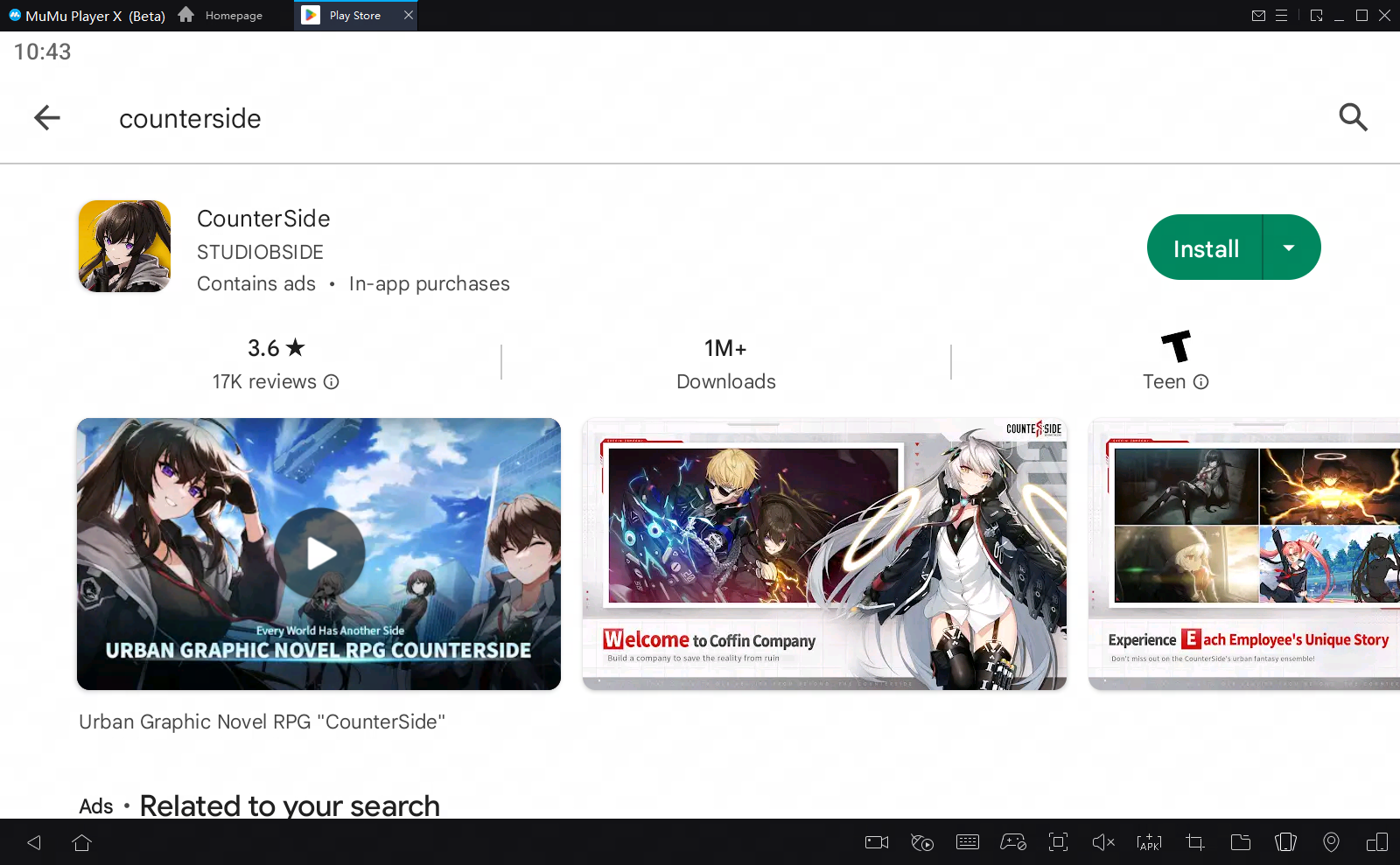1400x865 pixels.
Task: Toggle fullscreen mode in the bottom toolbar
Action: (1059, 842)
